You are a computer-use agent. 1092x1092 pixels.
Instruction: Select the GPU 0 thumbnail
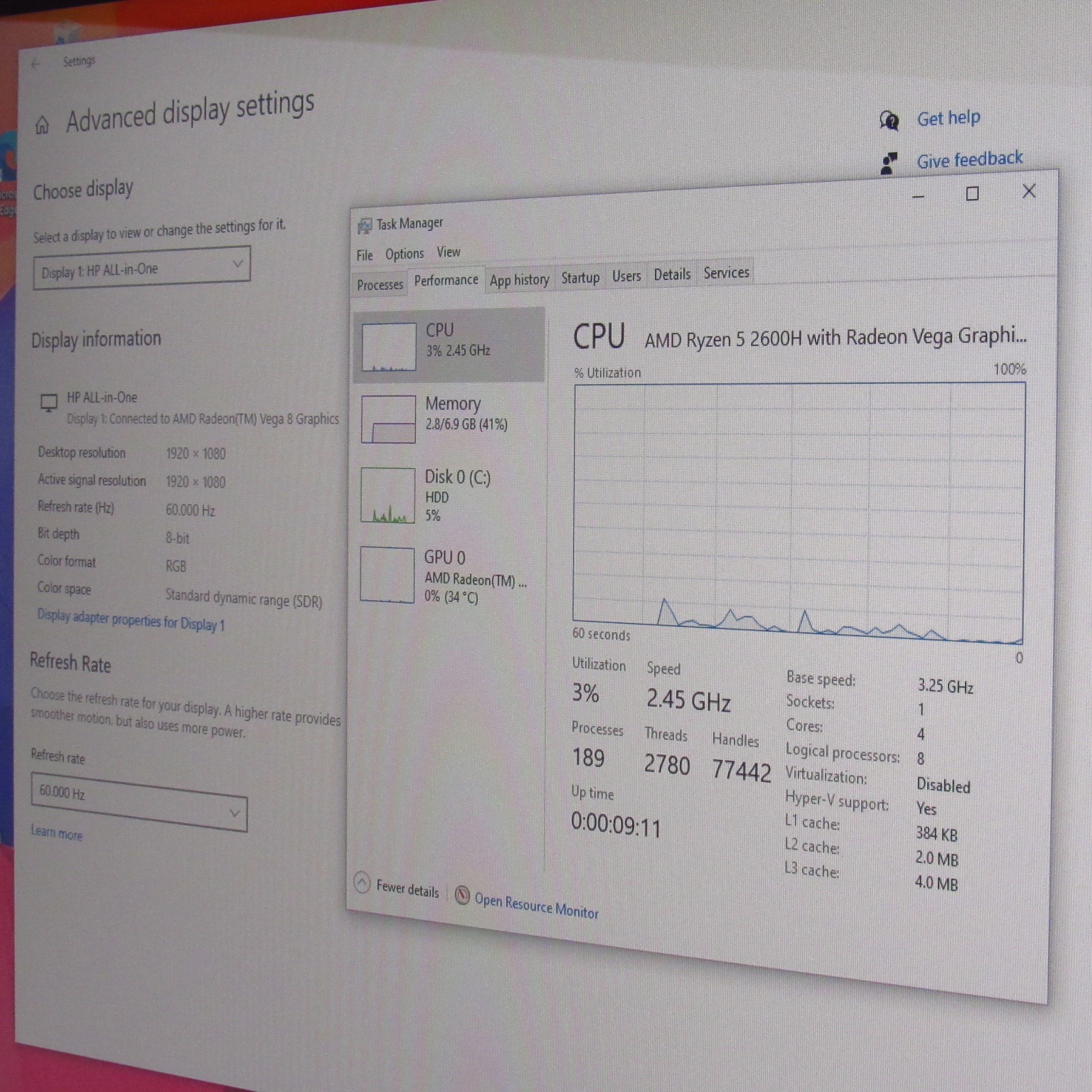click(x=387, y=574)
